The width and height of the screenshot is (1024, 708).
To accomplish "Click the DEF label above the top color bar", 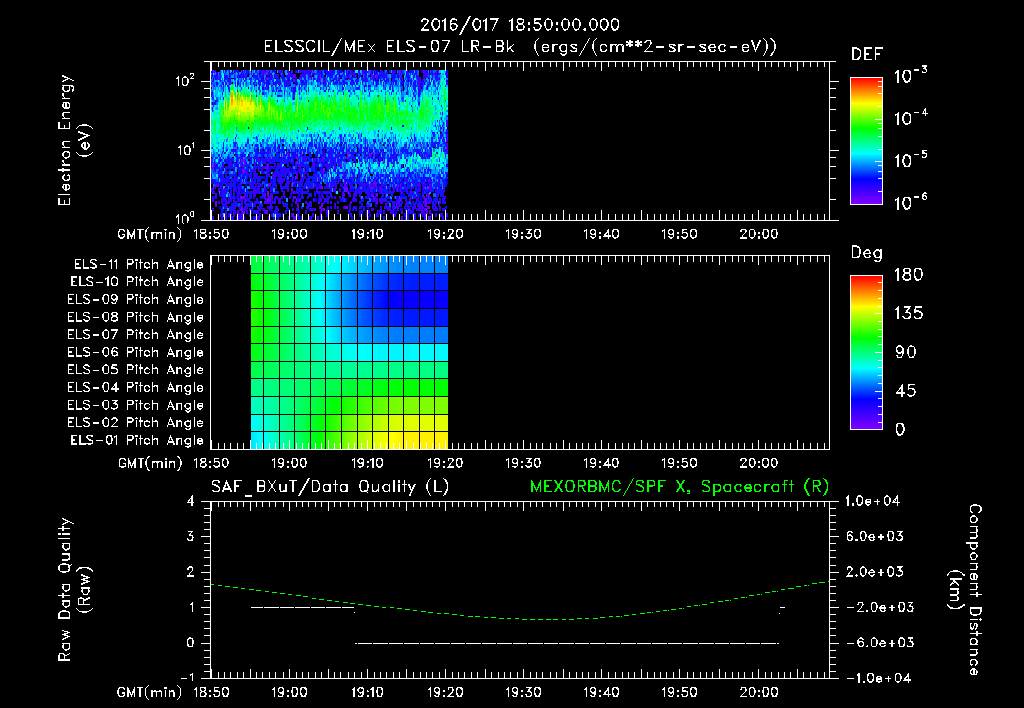I will pos(867,55).
